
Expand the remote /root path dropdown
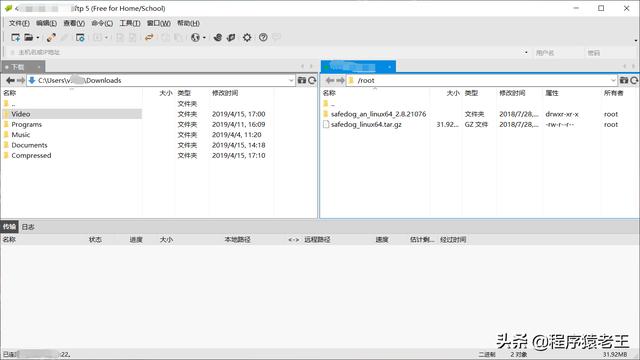[x=613, y=80]
